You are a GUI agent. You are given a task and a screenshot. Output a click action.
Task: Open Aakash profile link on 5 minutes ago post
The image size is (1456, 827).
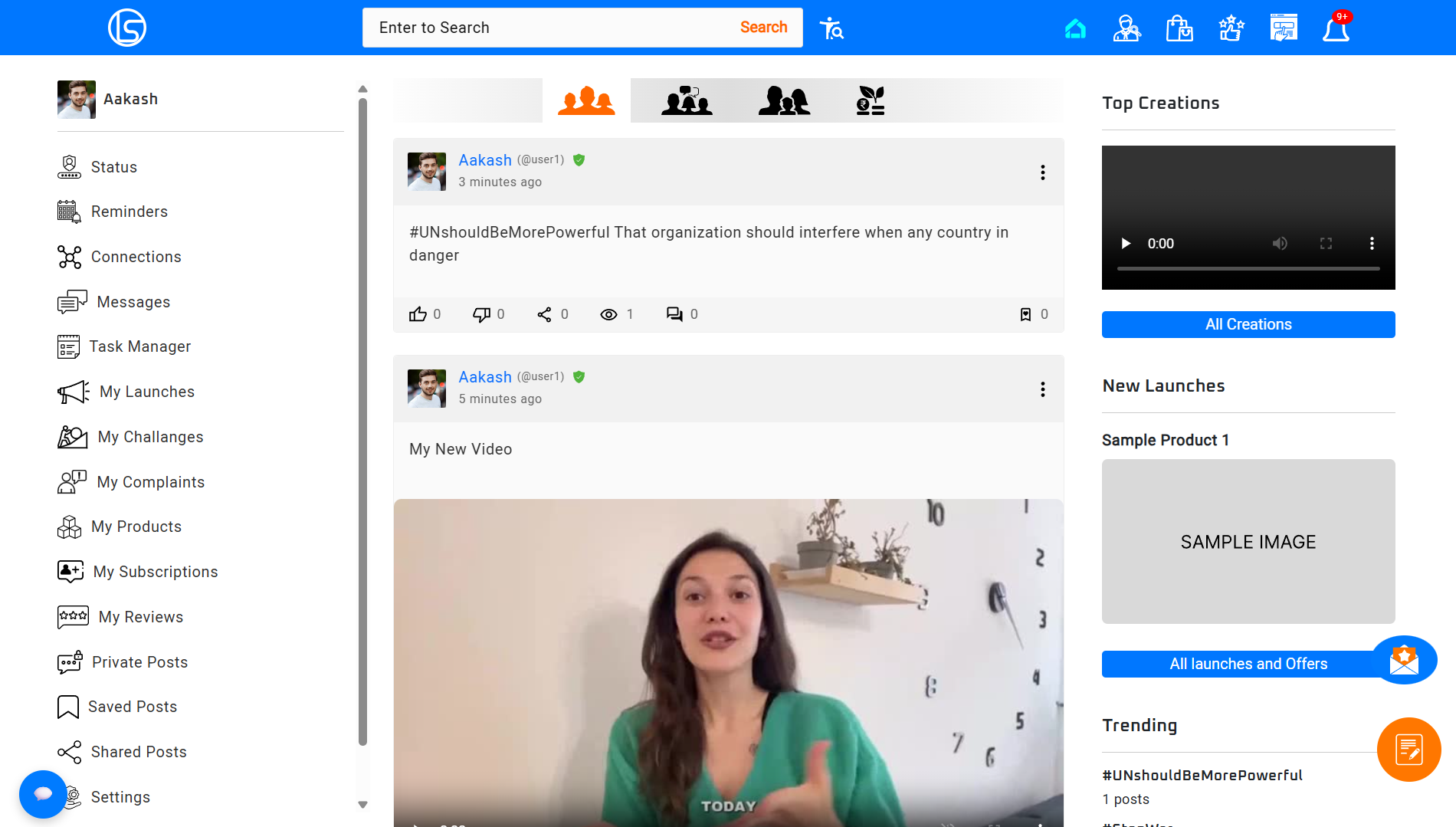[x=485, y=377]
